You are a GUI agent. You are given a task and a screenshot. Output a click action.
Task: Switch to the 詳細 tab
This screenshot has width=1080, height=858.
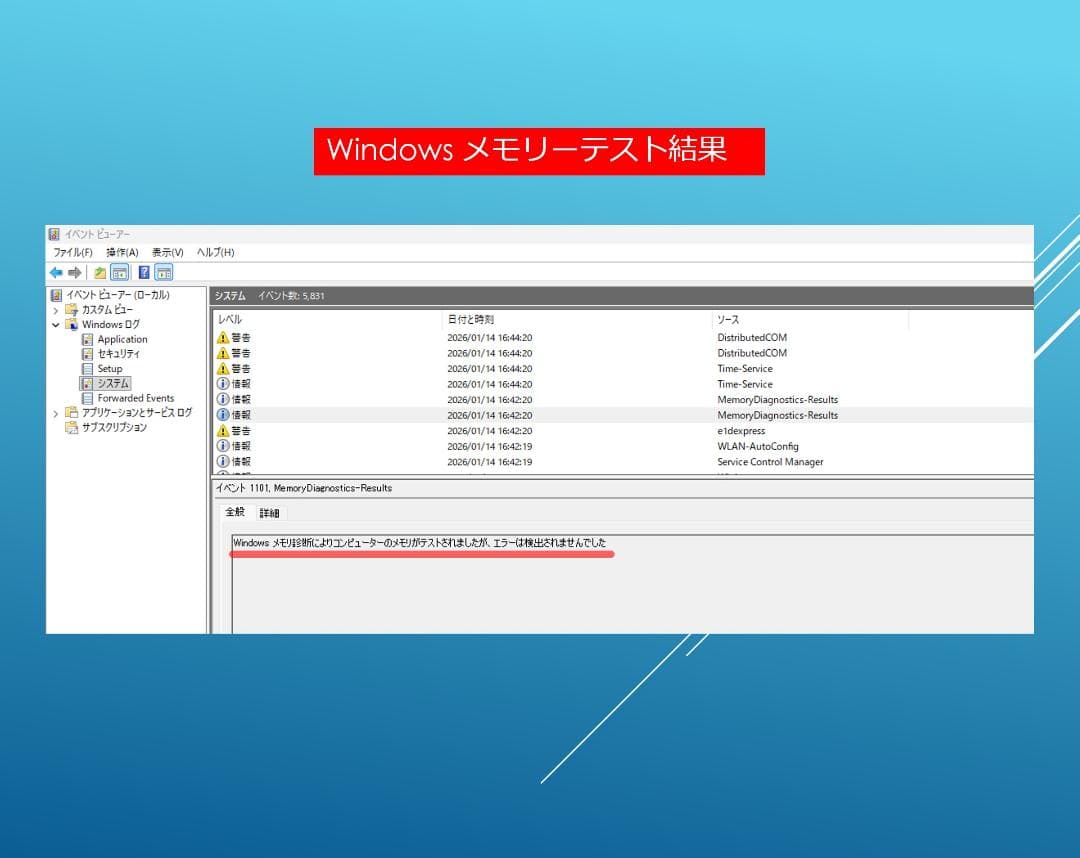[268, 512]
